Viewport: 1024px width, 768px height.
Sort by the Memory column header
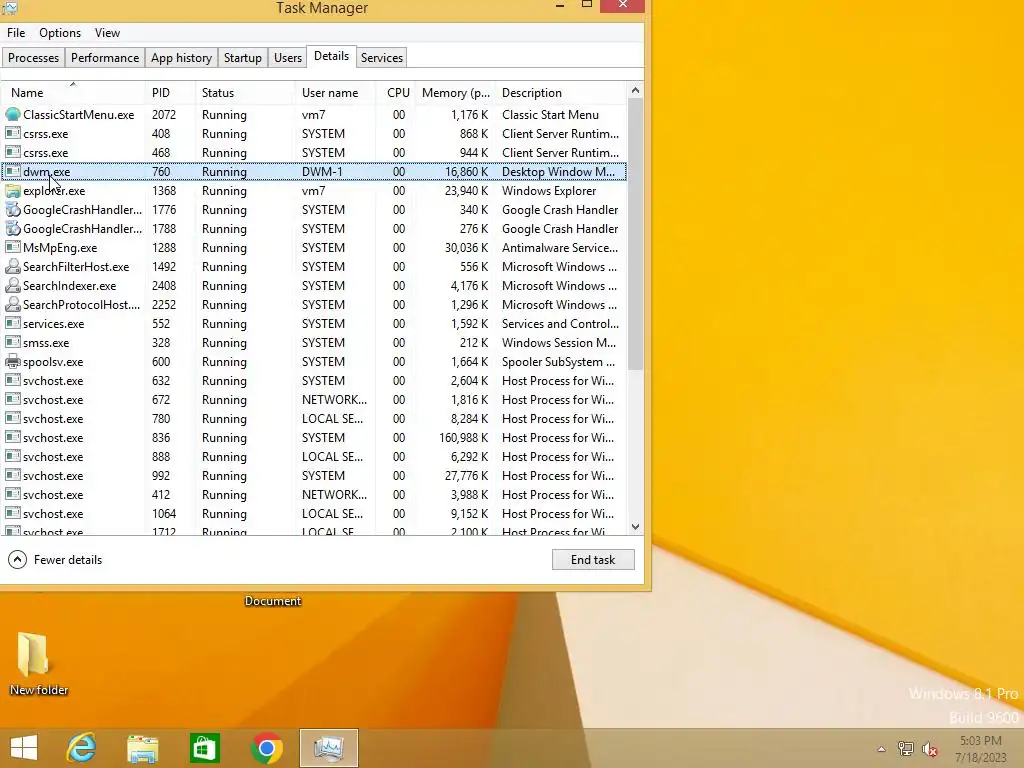pos(455,93)
